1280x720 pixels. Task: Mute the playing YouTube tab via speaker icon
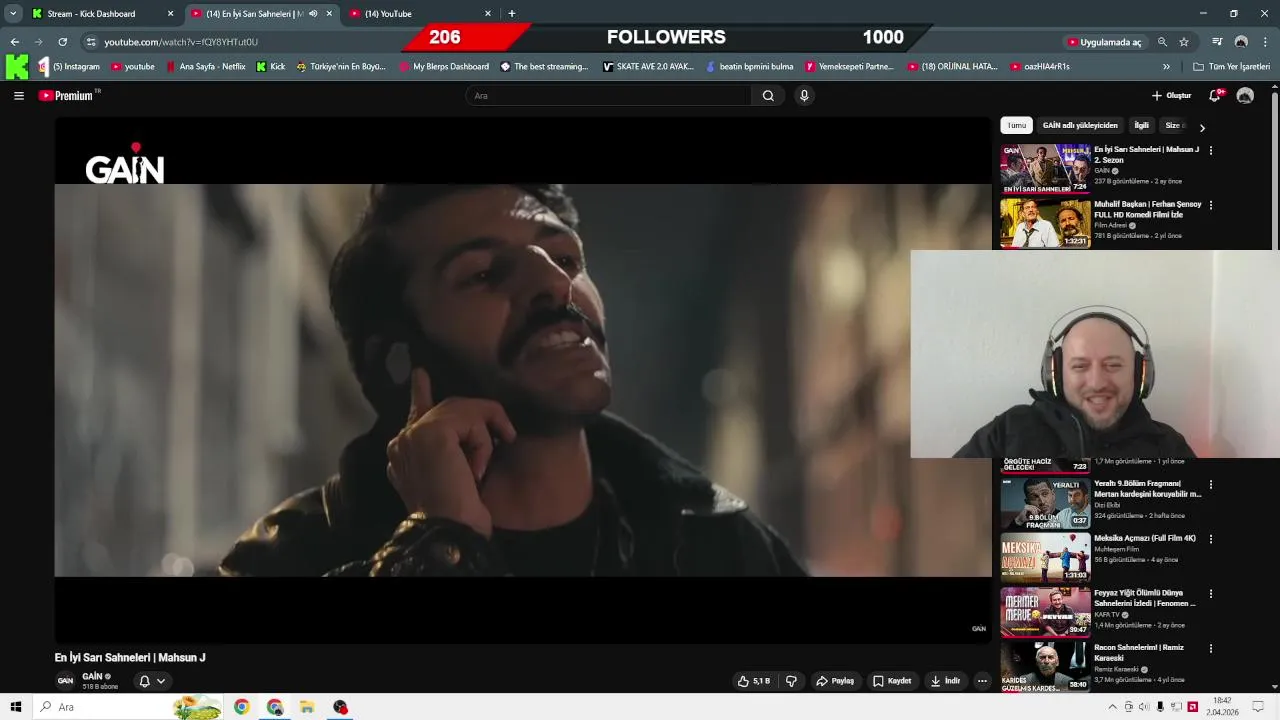[x=313, y=14]
